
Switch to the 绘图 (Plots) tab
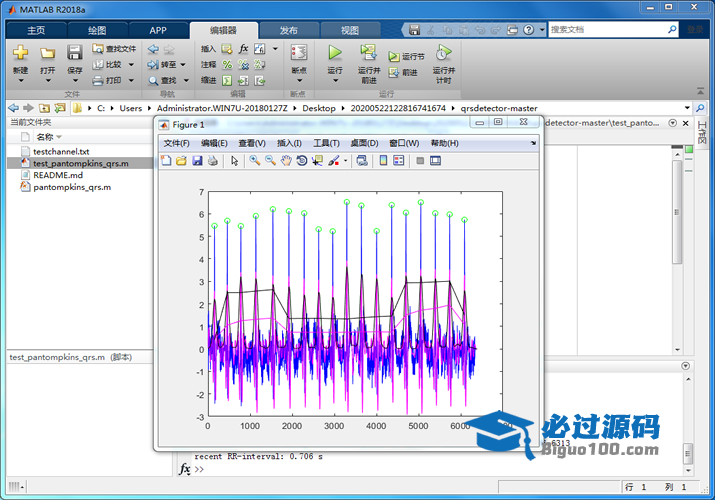tap(97, 31)
